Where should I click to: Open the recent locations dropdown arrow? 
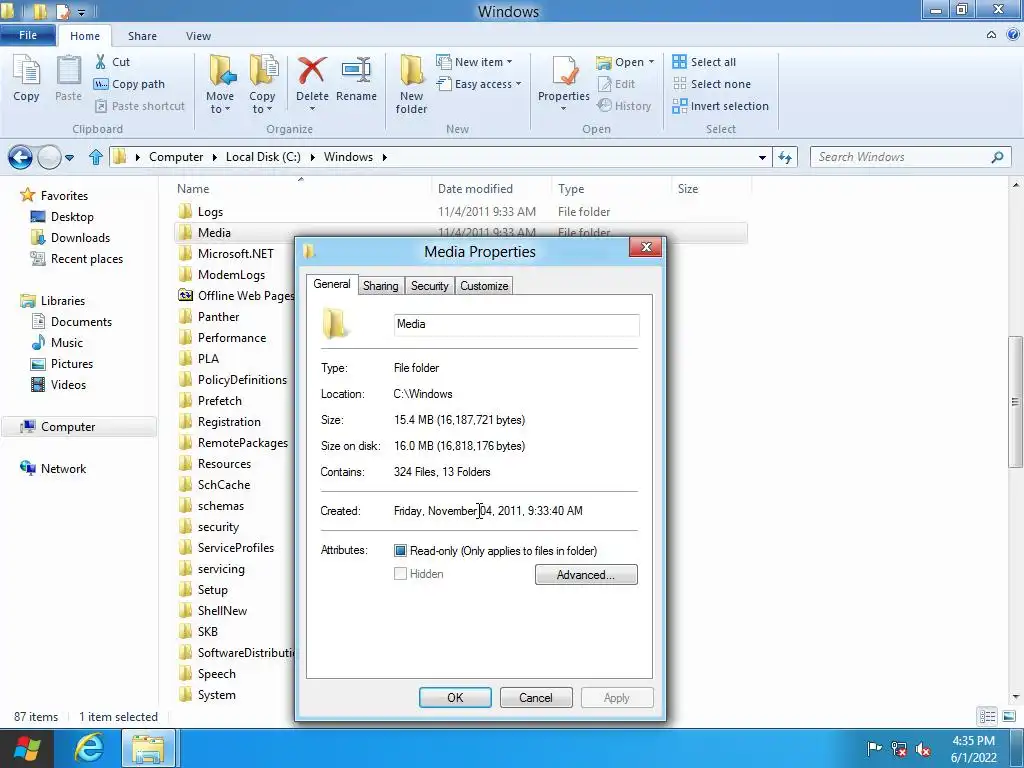69,157
